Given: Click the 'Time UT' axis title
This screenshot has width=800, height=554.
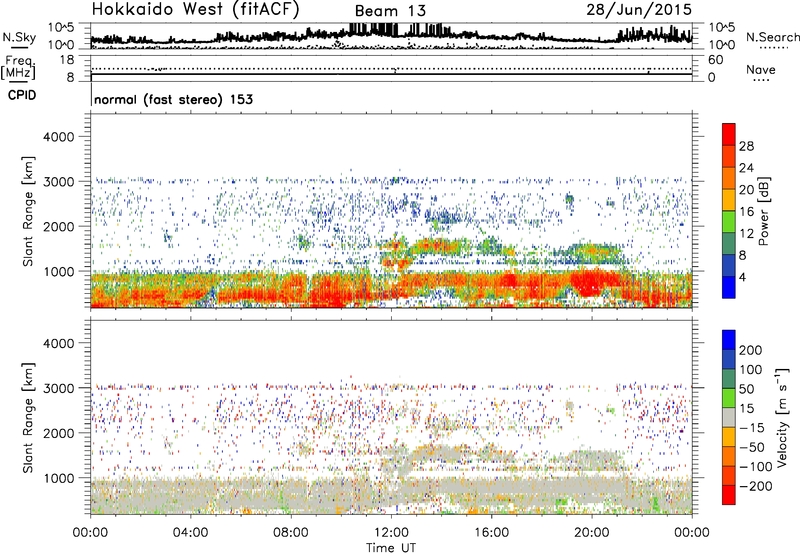Looking at the screenshot, I should click(391, 547).
